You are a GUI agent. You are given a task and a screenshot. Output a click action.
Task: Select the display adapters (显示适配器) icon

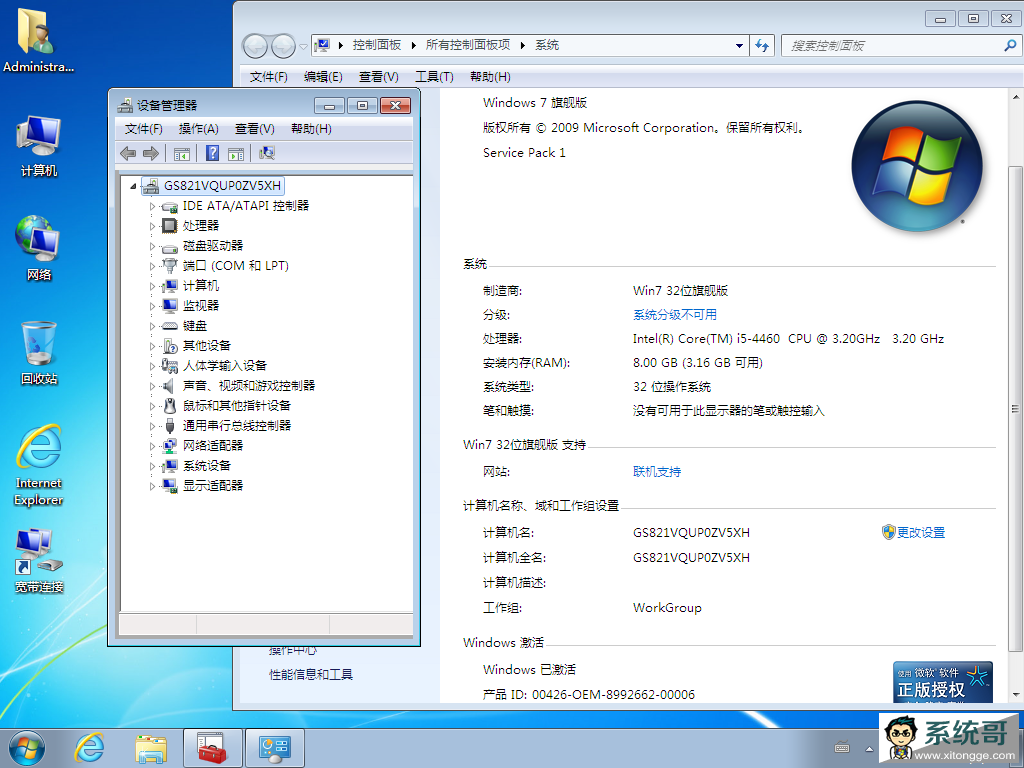pyautogui.click(x=170, y=486)
